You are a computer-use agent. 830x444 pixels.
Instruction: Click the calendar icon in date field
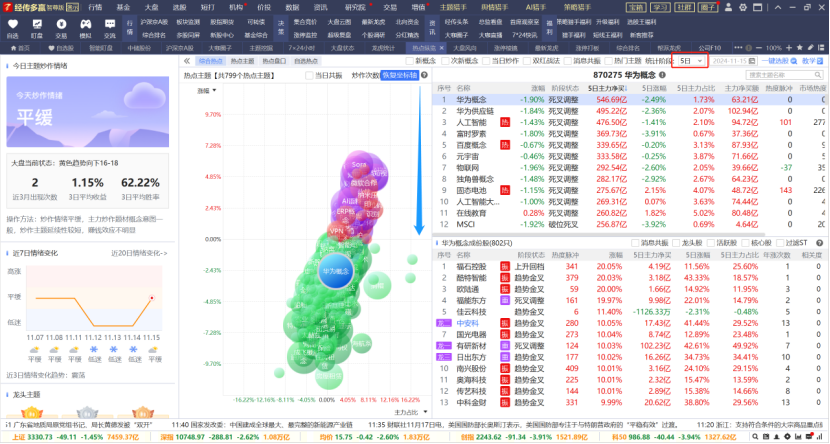pyautogui.click(x=752, y=61)
